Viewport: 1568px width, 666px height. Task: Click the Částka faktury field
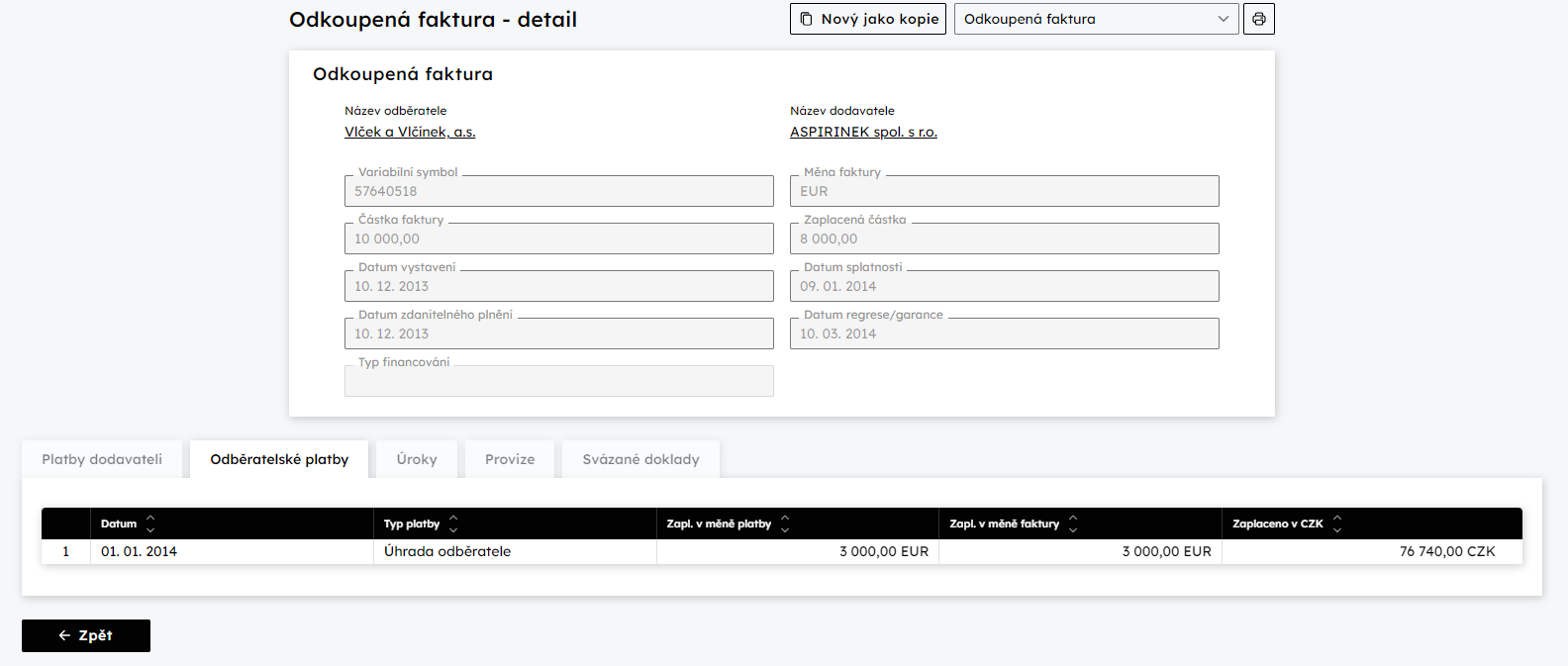(x=559, y=238)
